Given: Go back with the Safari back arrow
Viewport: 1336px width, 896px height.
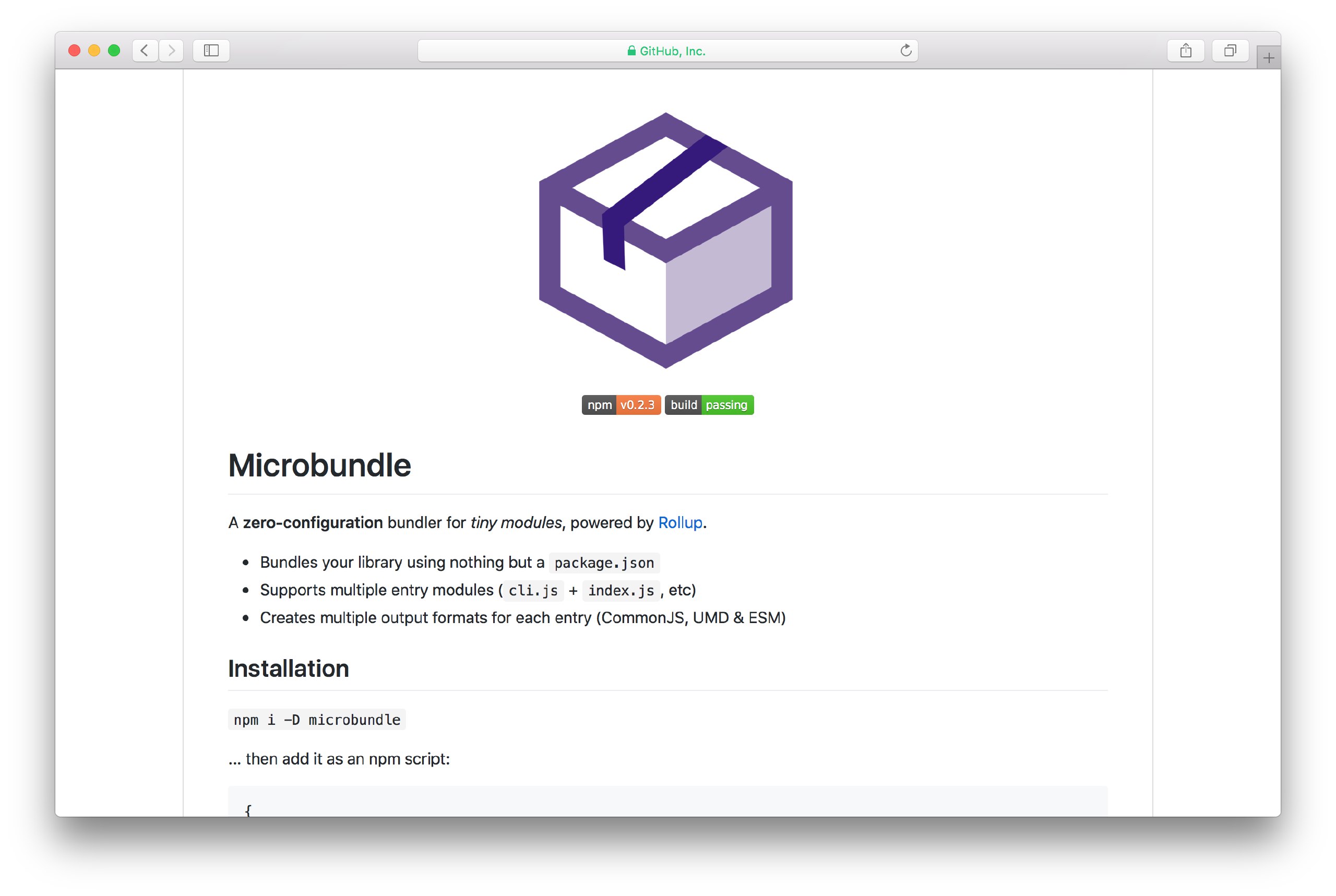Looking at the screenshot, I should coord(145,50).
